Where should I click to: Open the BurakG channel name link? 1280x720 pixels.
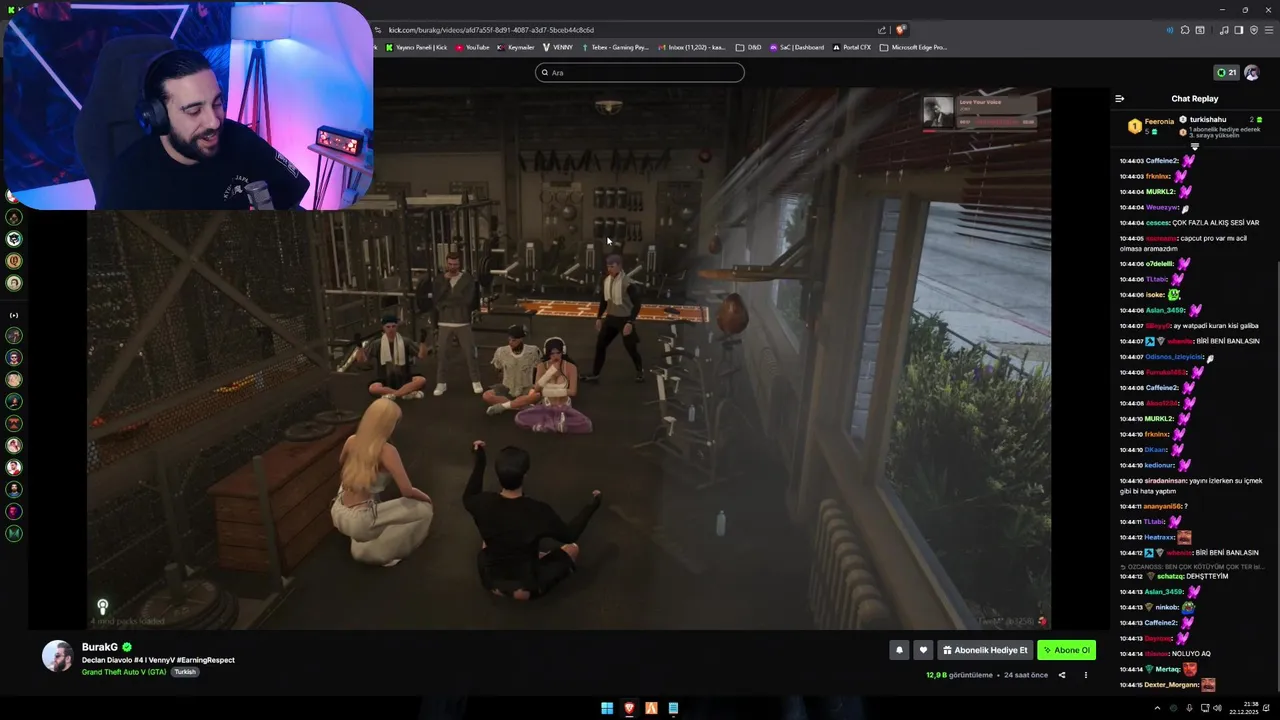pos(100,647)
